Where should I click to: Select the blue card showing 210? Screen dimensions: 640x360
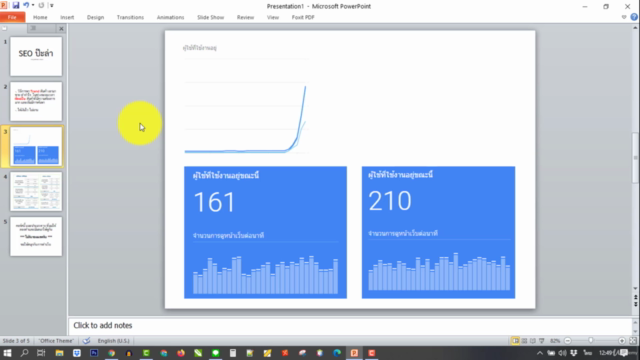pyautogui.click(x=438, y=232)
